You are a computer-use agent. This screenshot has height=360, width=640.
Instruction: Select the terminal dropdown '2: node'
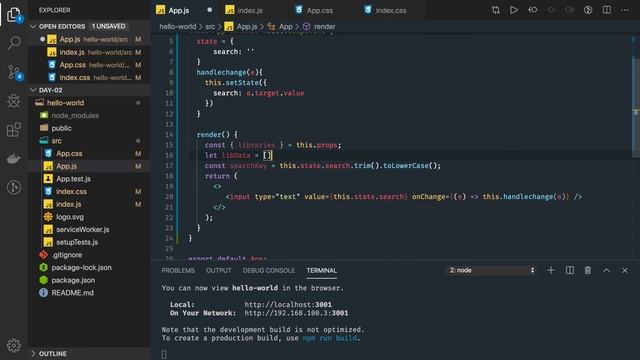pos(491,270)
